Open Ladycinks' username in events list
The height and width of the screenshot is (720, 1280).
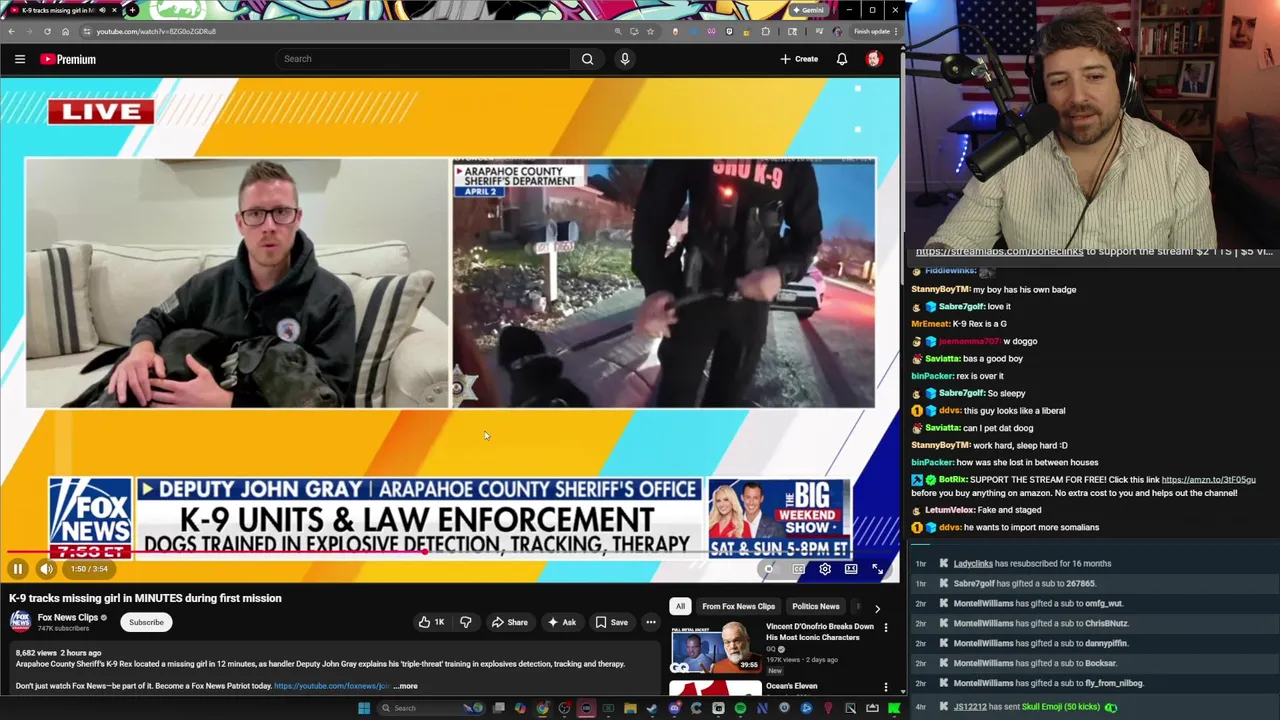[x=972, y=564]
